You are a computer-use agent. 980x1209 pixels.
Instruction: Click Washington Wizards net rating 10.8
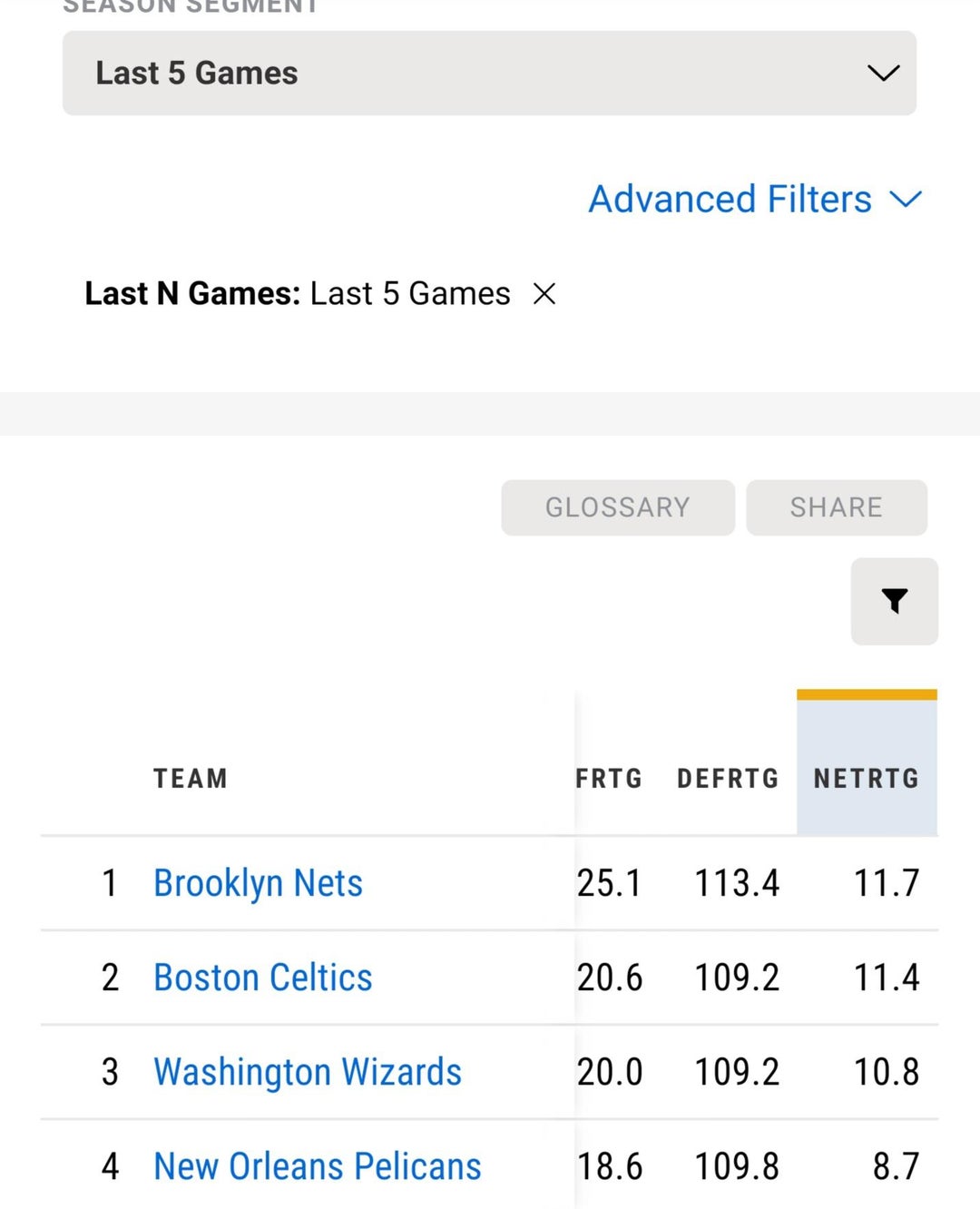coord(886,1072)
